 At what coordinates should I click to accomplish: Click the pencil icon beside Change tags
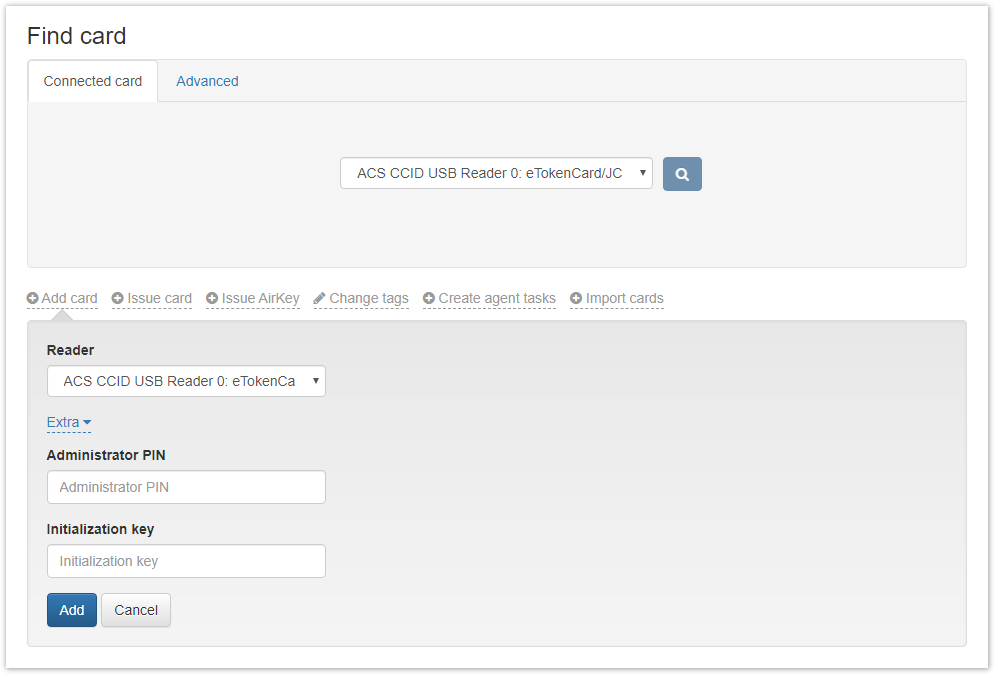point(320,299)
